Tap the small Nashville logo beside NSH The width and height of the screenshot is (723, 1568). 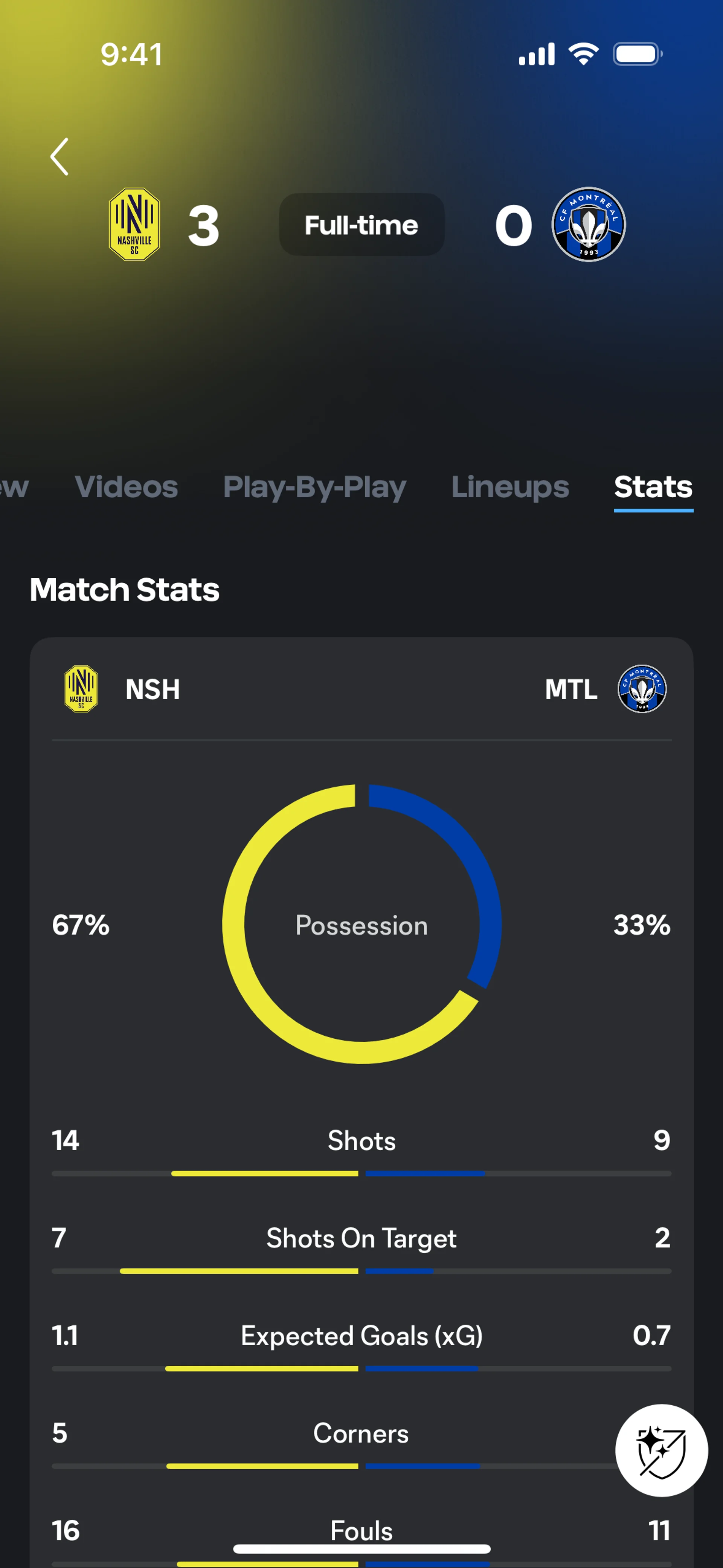pyautogui.click(x=81, y=689)
